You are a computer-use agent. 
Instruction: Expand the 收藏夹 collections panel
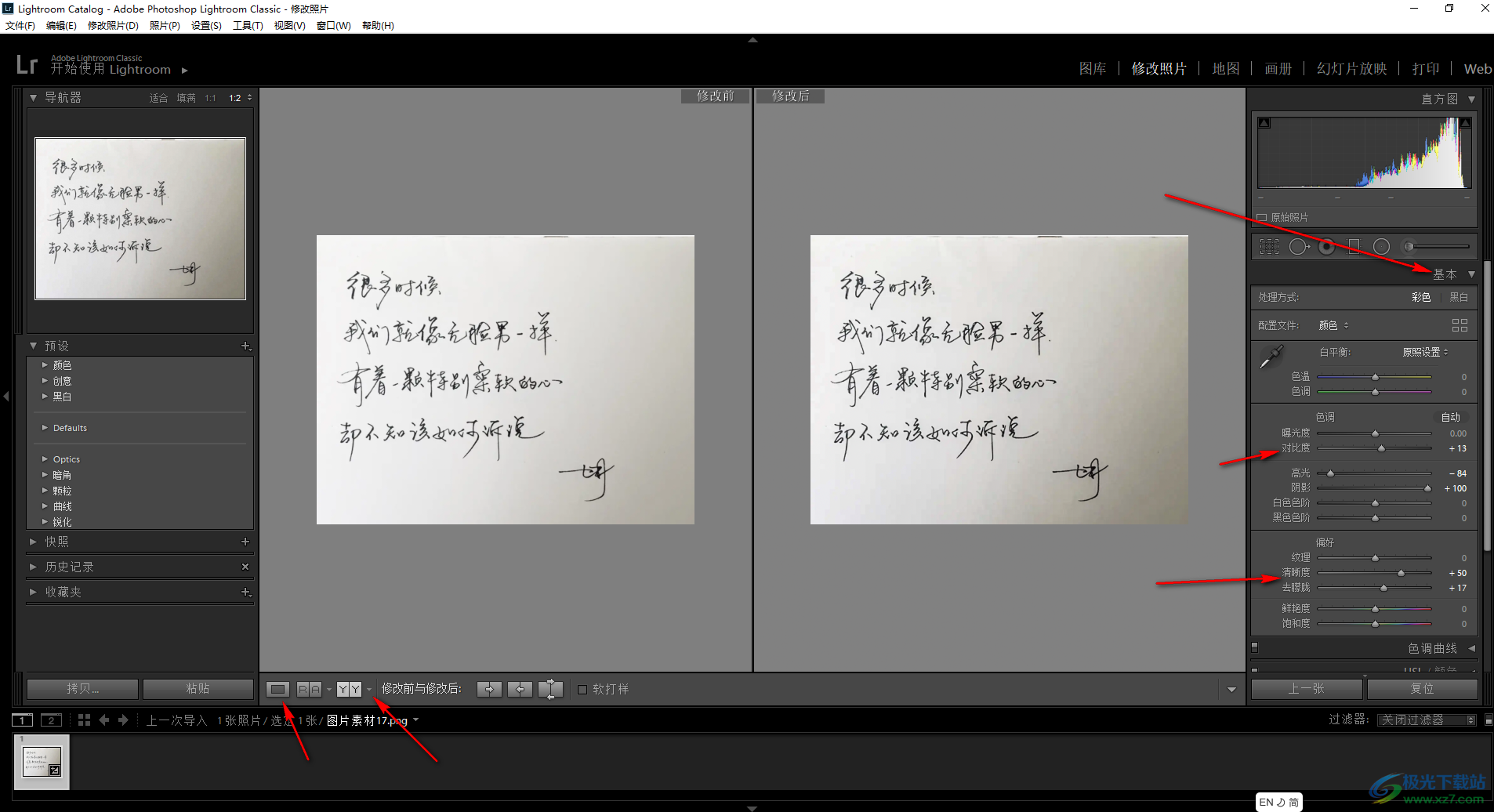click(34, 592)
